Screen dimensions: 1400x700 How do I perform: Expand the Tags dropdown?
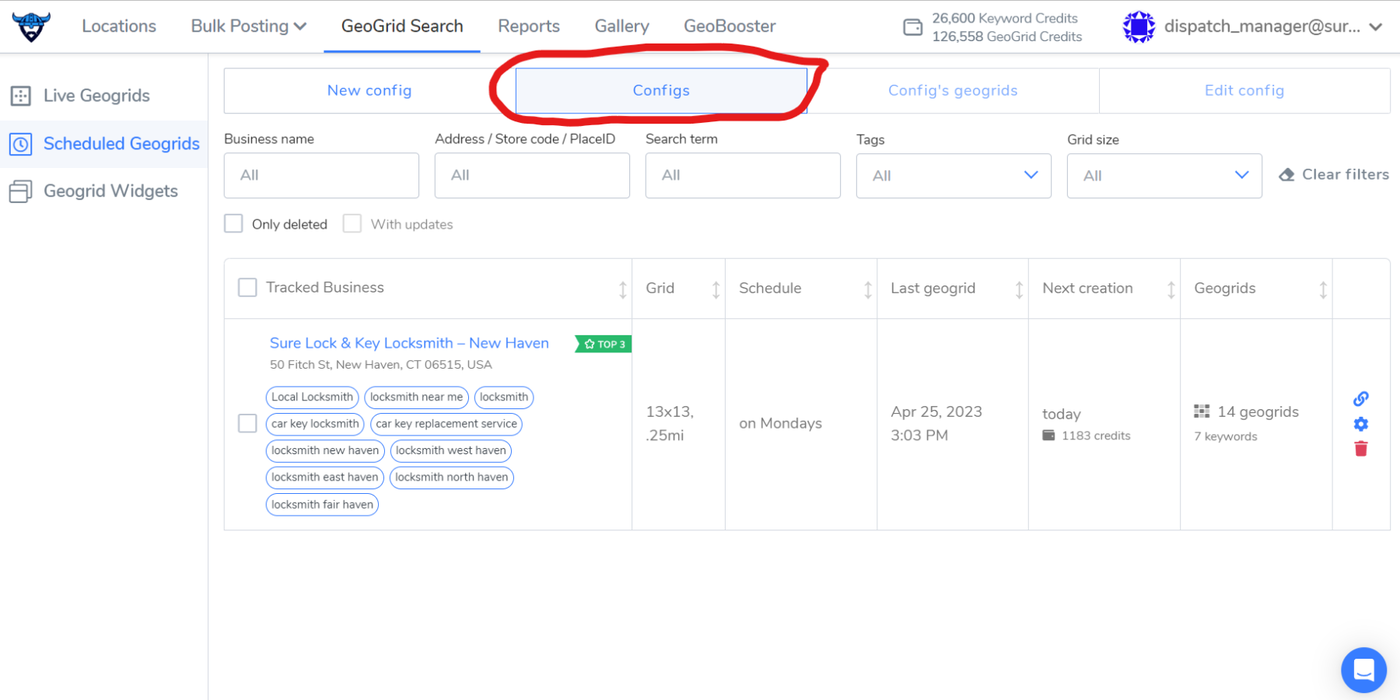click(x=953, y=175)
